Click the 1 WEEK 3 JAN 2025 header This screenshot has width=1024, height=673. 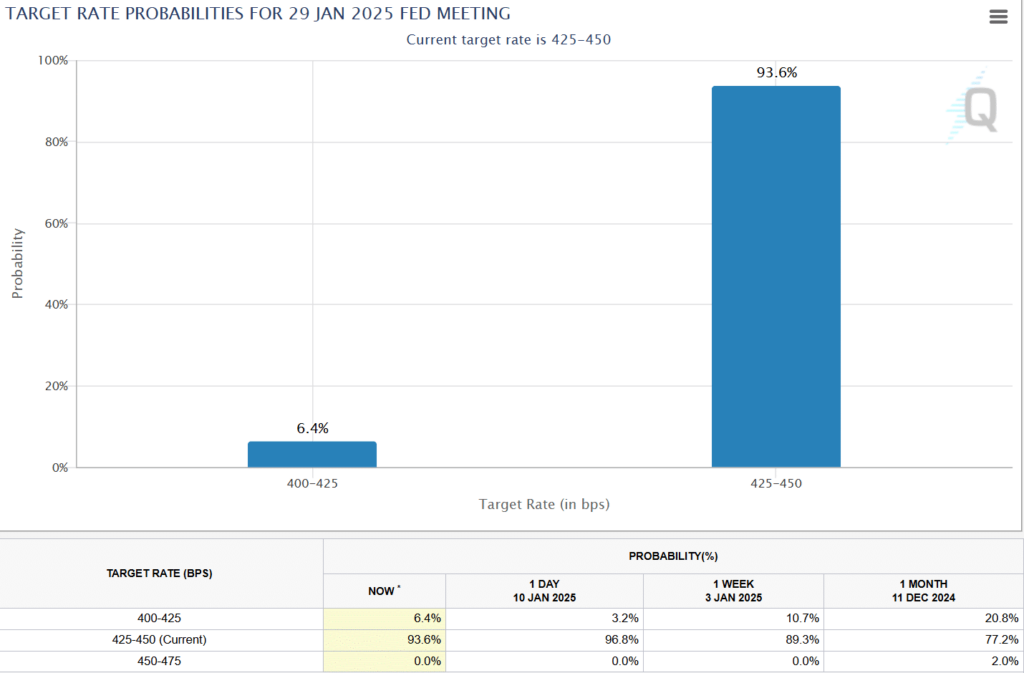pos(733,589)
